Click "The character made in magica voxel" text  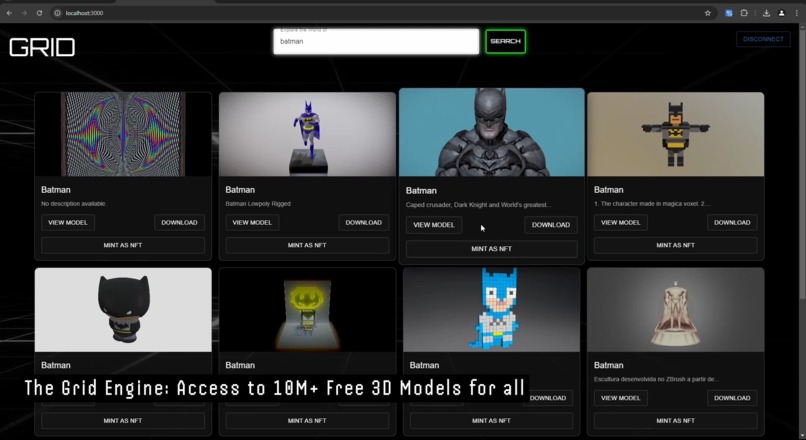652,204
